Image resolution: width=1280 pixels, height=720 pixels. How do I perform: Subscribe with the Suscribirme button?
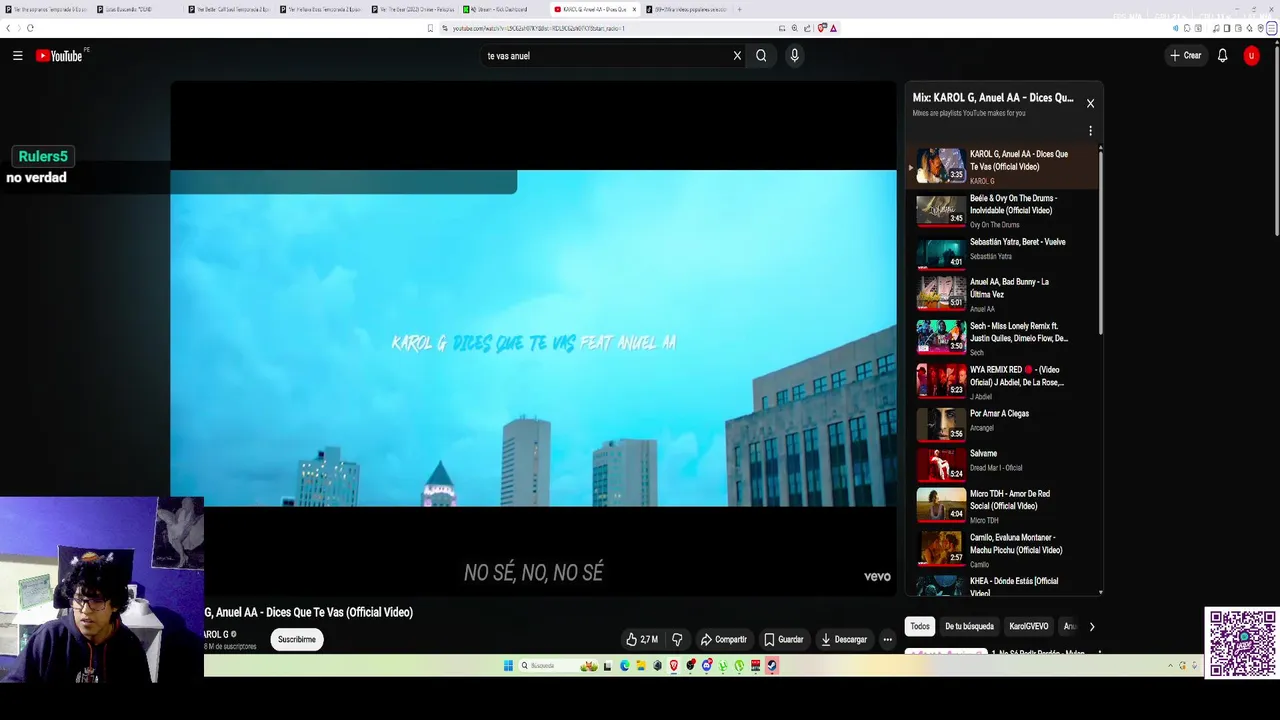(x=297, y=639)
